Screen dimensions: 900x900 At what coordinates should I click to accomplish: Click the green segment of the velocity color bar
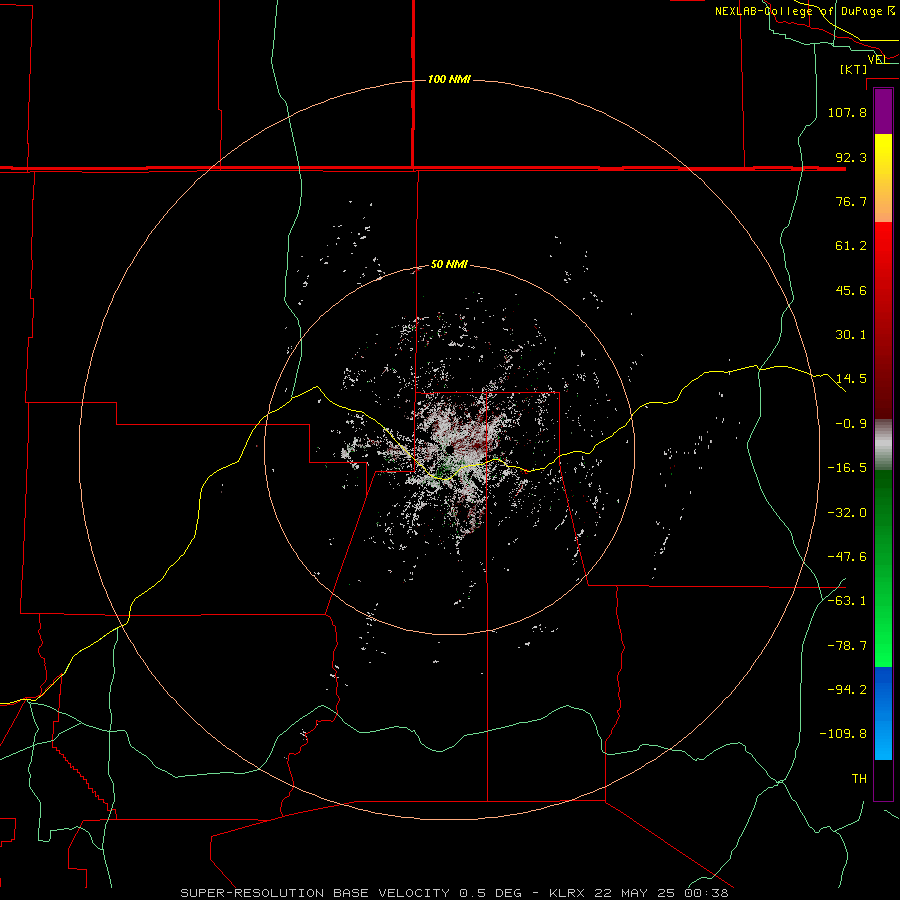[883, 568]
